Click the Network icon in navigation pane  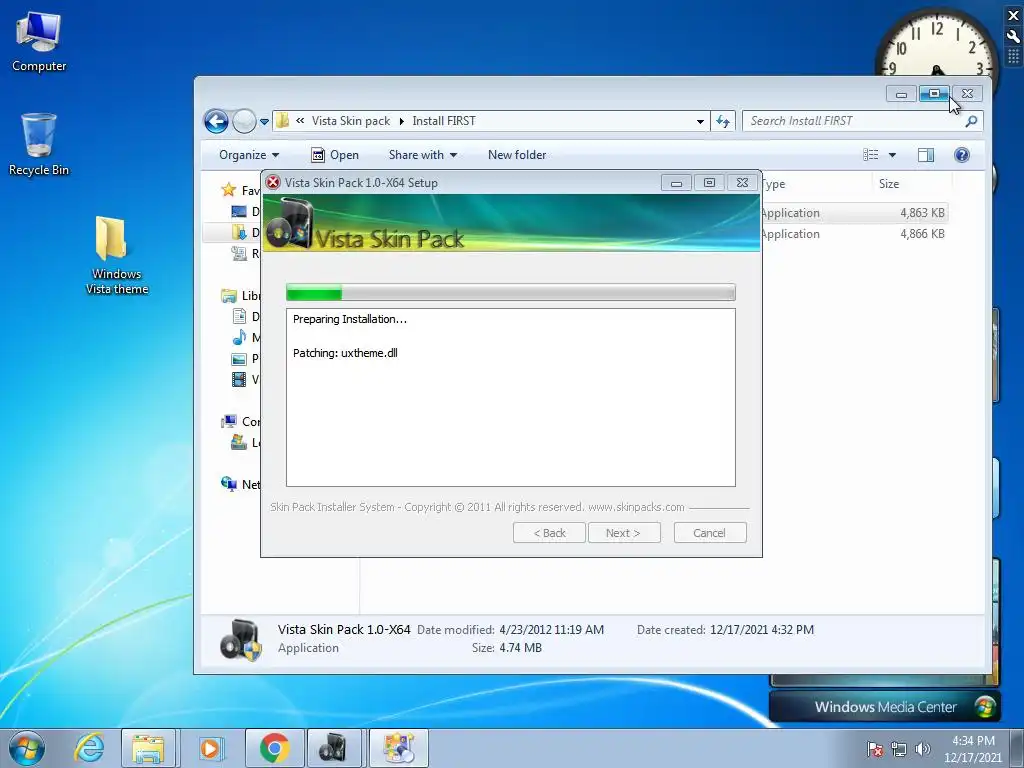tap(229, 484)
